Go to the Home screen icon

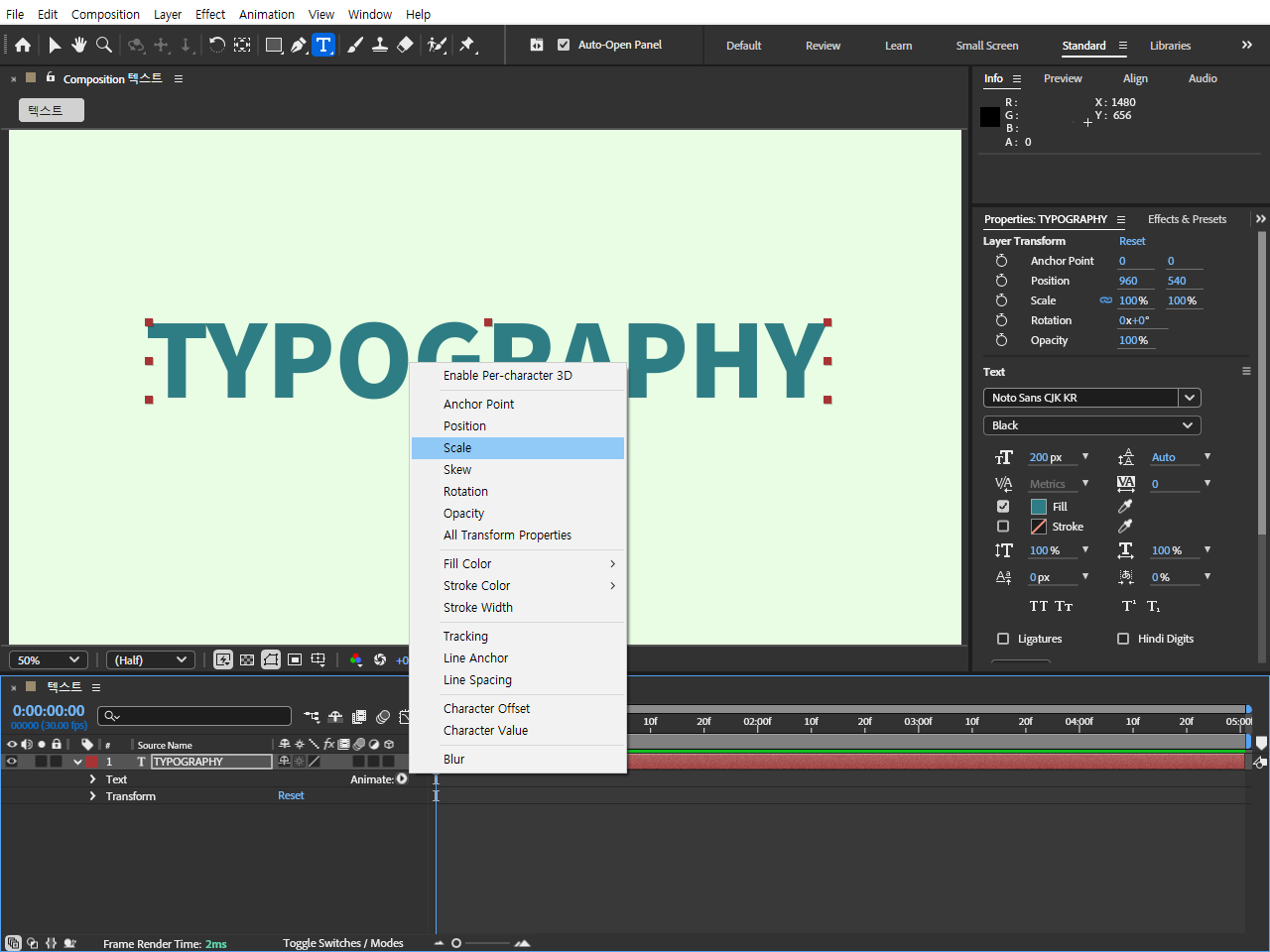point(22,45)
